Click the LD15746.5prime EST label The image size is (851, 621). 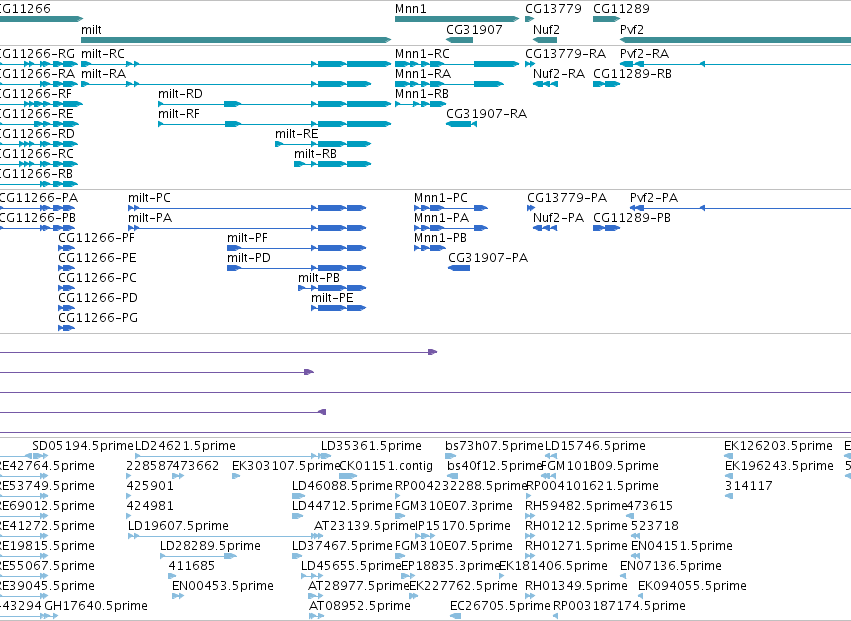click(595, 446)
